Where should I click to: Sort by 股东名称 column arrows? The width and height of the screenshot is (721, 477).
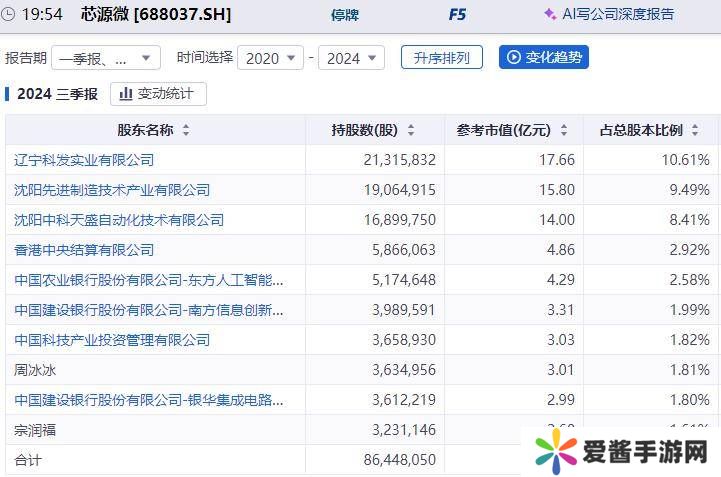(186, 131)
